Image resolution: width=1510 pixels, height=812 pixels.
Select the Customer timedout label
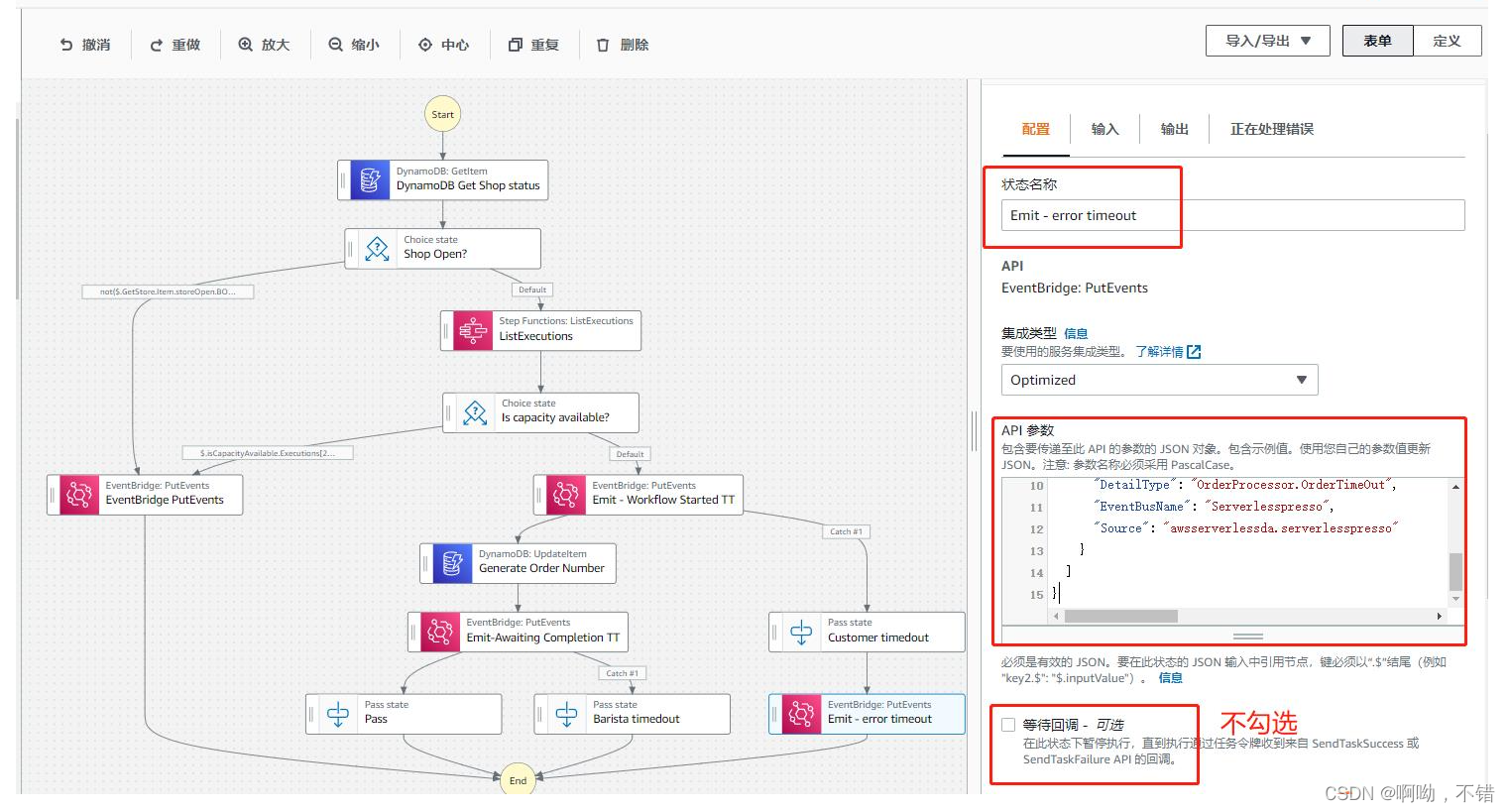tap(878, 638)
